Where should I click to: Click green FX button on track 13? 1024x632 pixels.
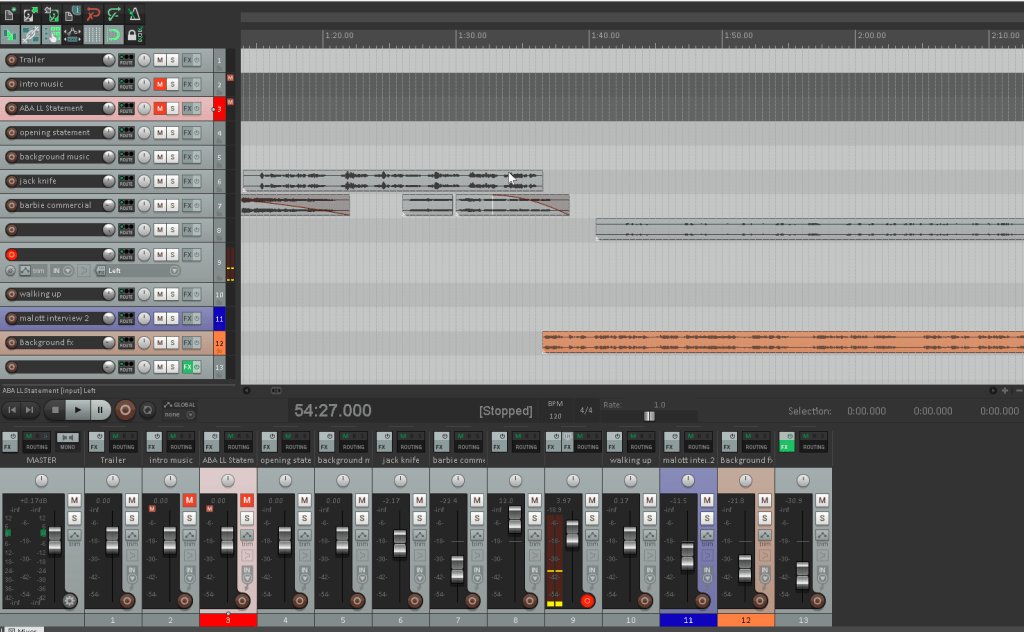tap(187, 367)
